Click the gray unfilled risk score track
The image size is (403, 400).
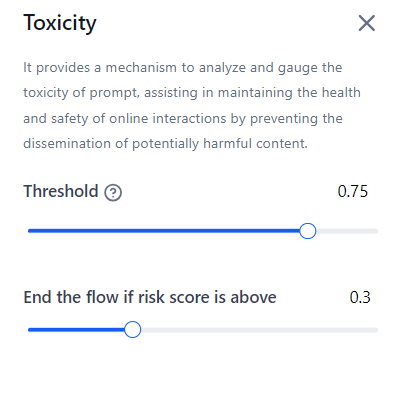coord(259,330)
